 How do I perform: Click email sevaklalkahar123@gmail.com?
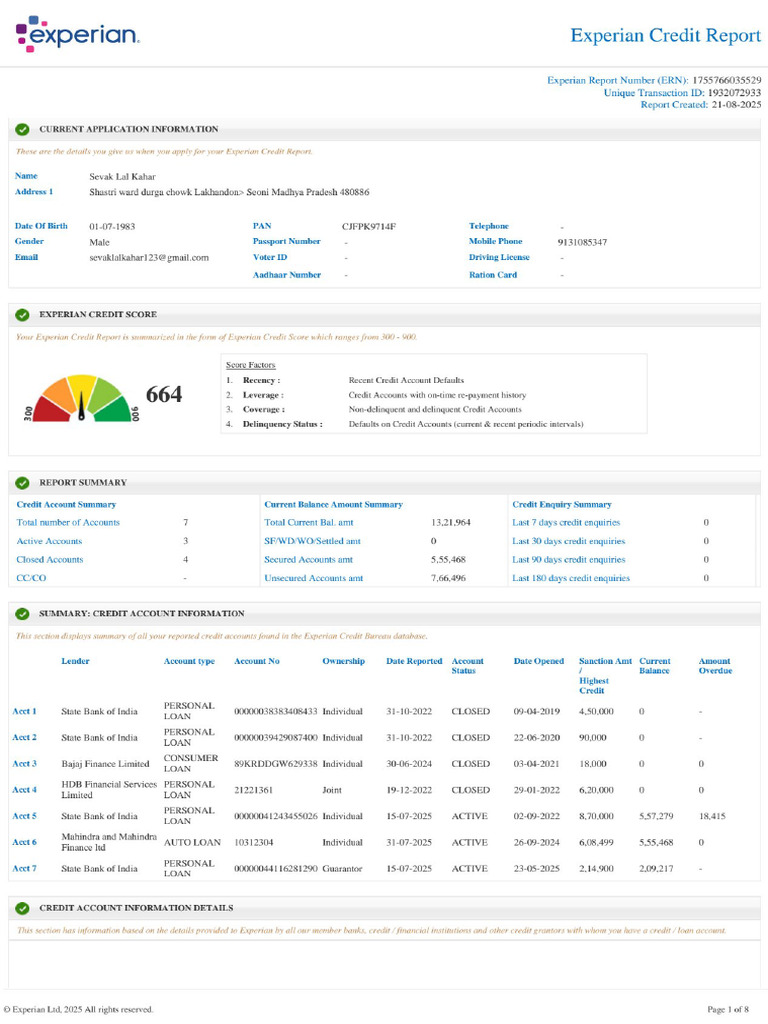coord(149,257)
